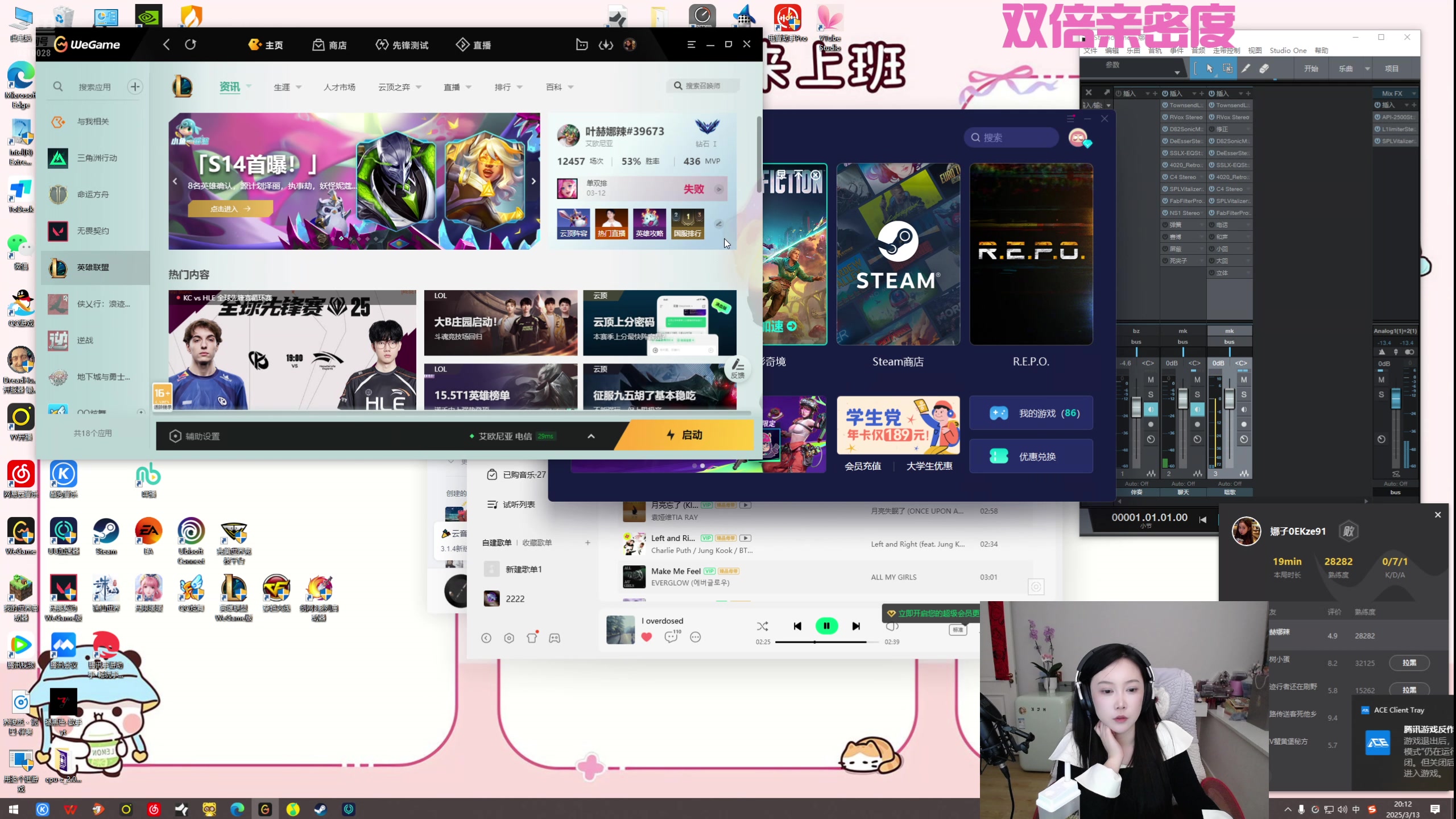Viewport: 1456px width, 819px height.
Task: Open the WeGame folder icon in top bar
Action: (581, 44)
